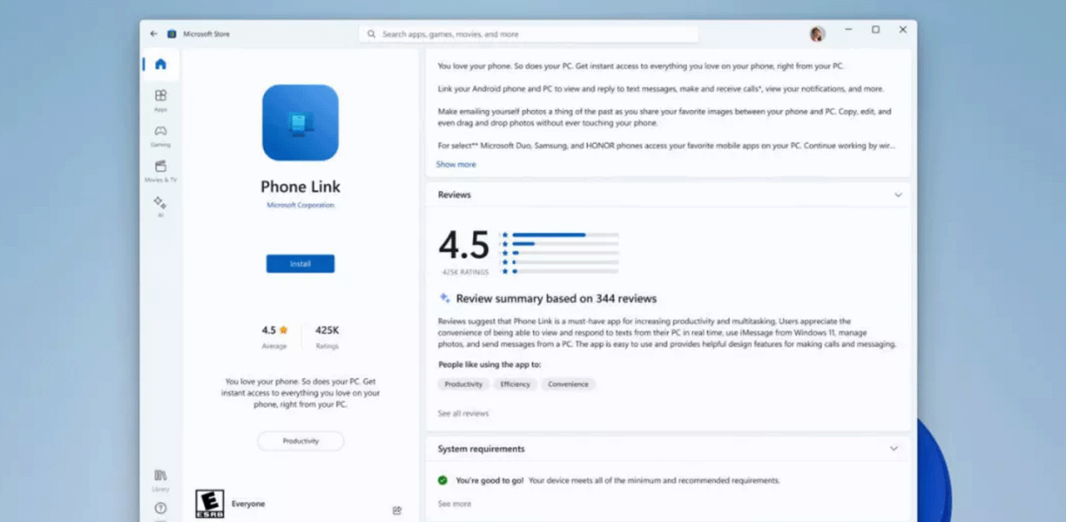Open the Apps section in sidebar
Screen dimensions: 1066x522
click(160, 100)
